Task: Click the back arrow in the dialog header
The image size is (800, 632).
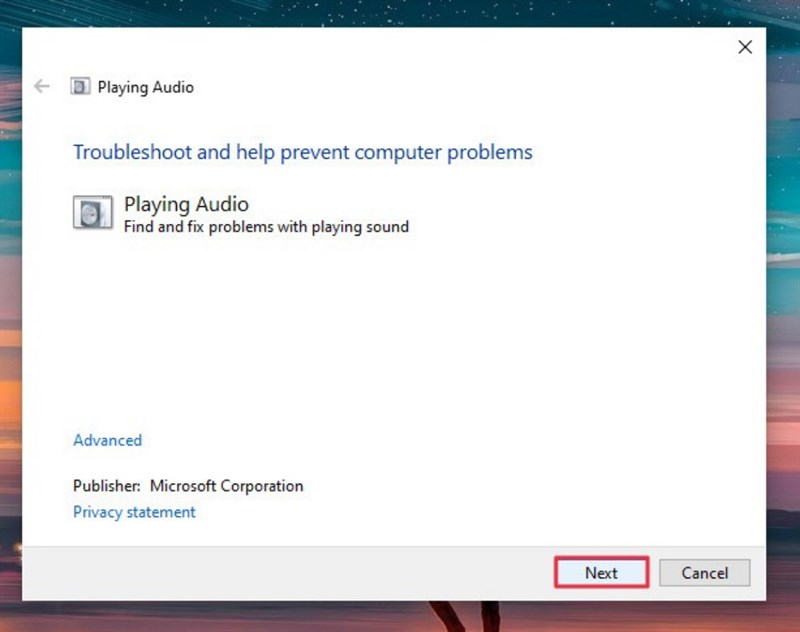Action: pos(42,86)
